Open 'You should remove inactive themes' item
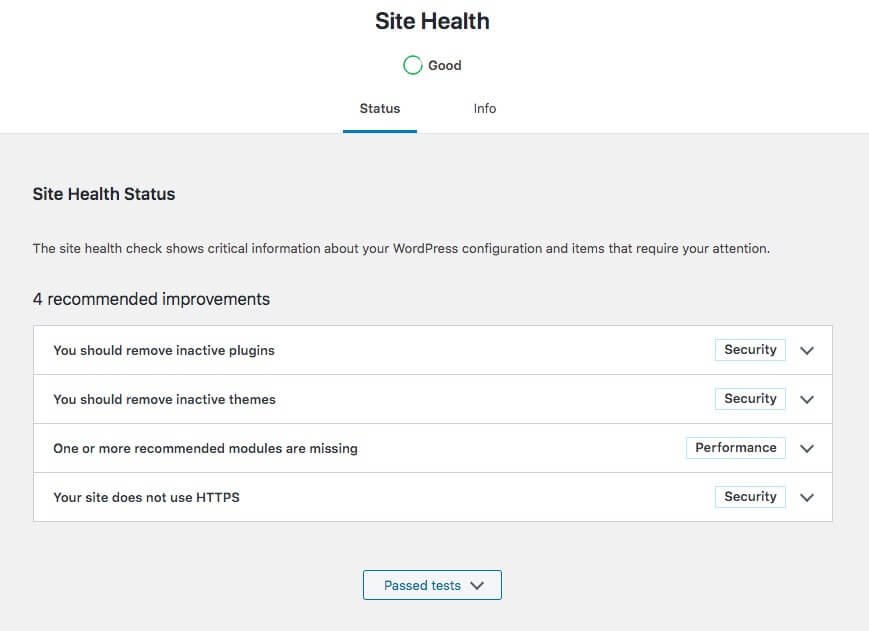Image resolution: width=869 pixels, height=631 pixels. pos(433,399)
